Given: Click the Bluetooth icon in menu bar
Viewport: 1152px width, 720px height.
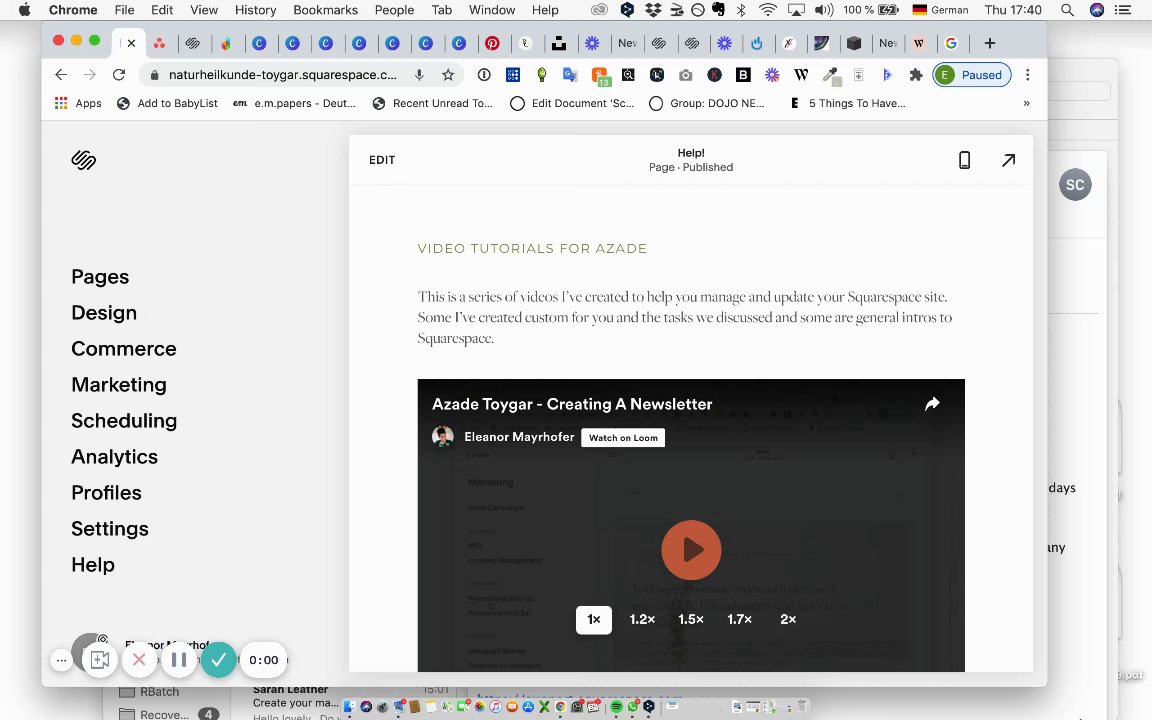Looking at the screenshot, I should pyautogui.click(x=741, y=10).
